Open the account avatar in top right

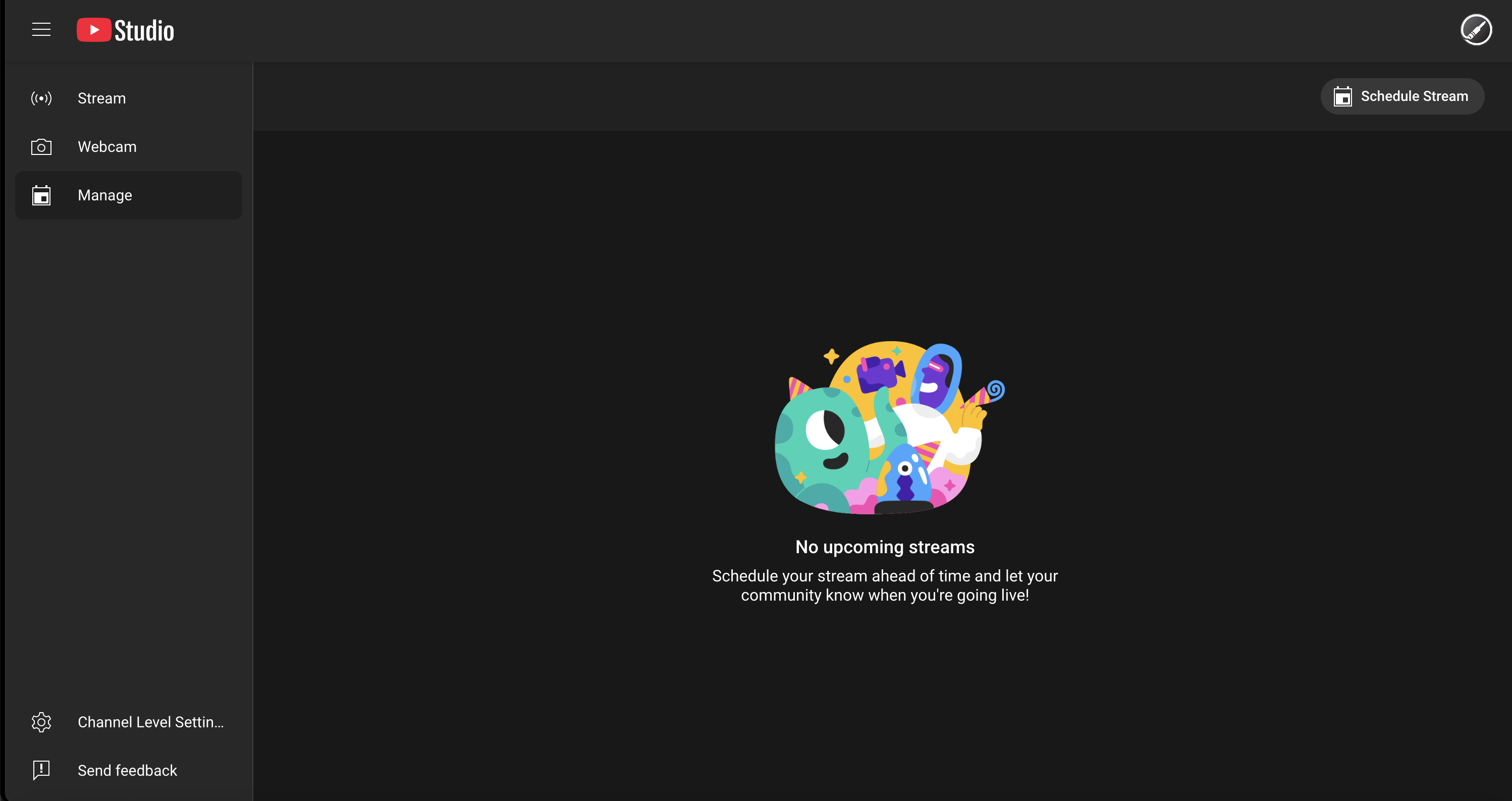click(x=1476, y=29)
